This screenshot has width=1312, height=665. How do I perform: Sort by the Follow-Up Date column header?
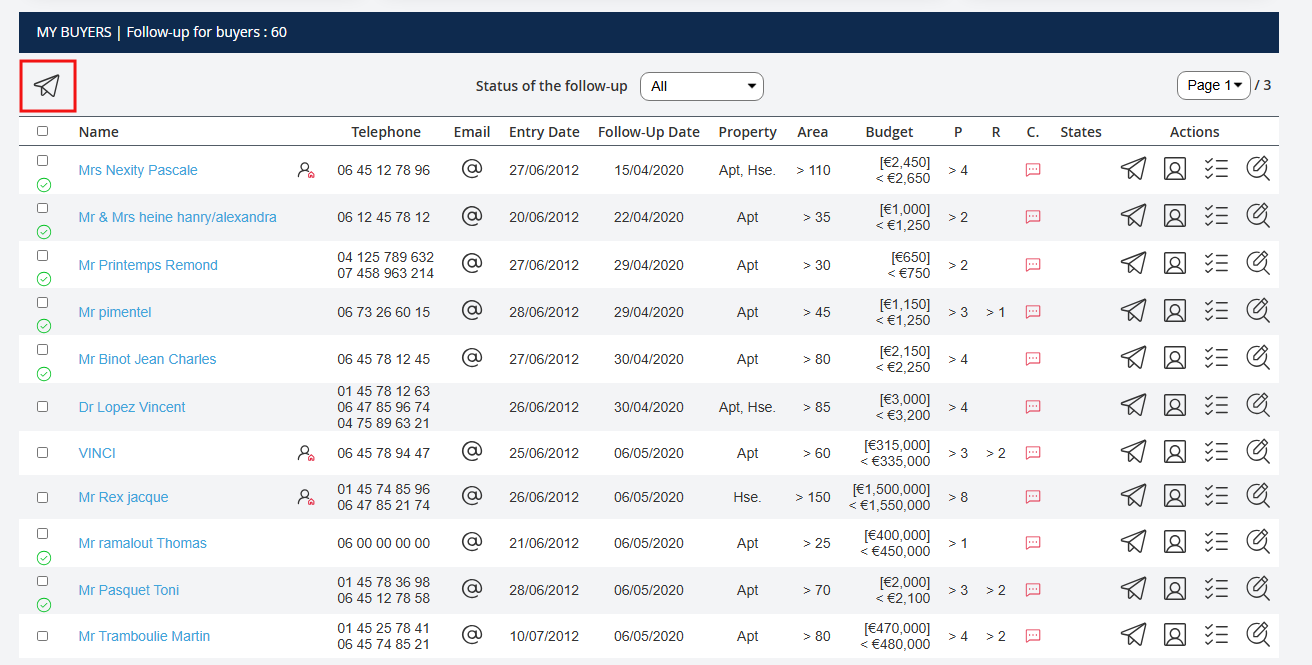click(648, 132)
